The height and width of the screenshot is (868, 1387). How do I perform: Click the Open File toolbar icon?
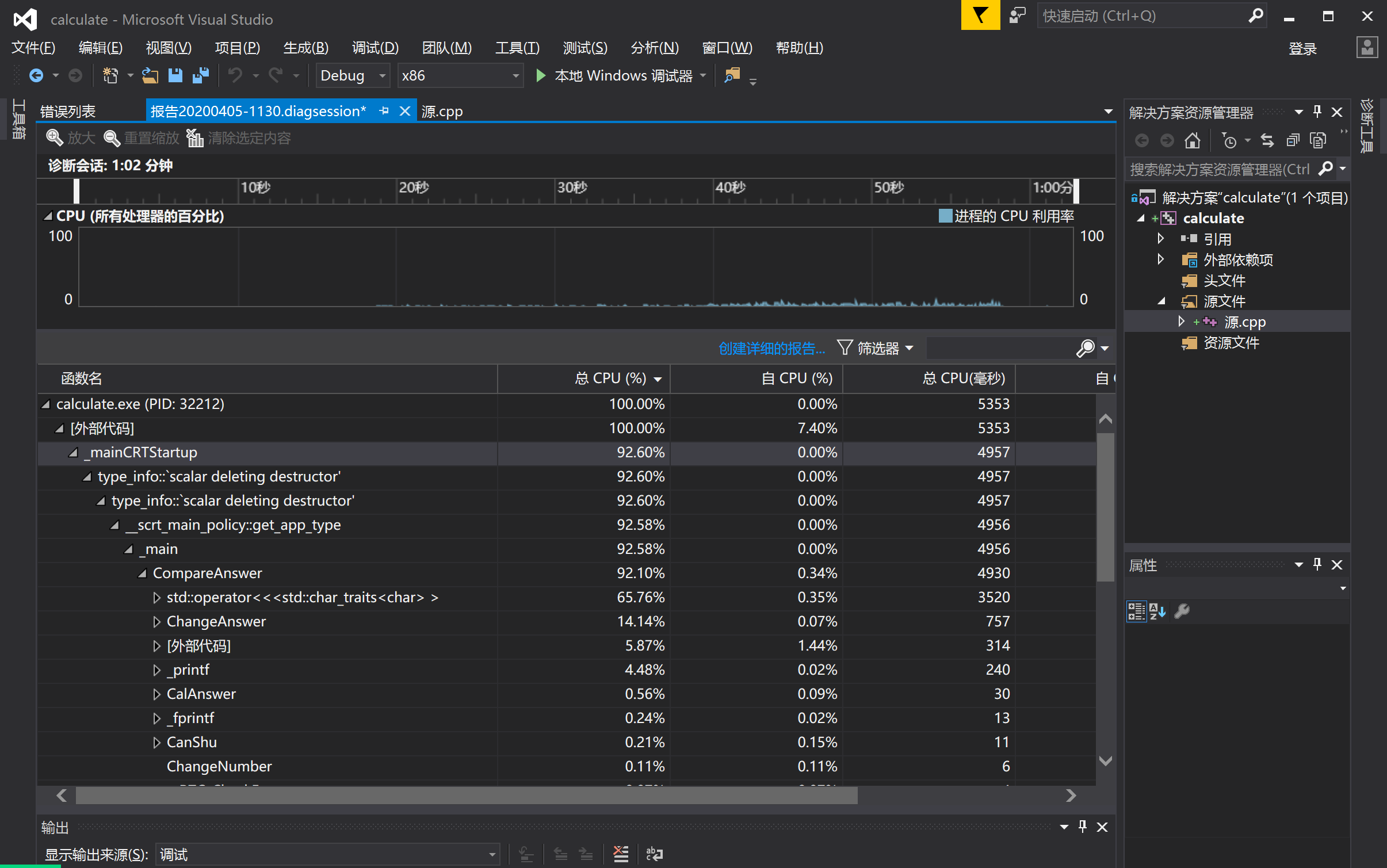pyautogui.click(x=150, y=75)
